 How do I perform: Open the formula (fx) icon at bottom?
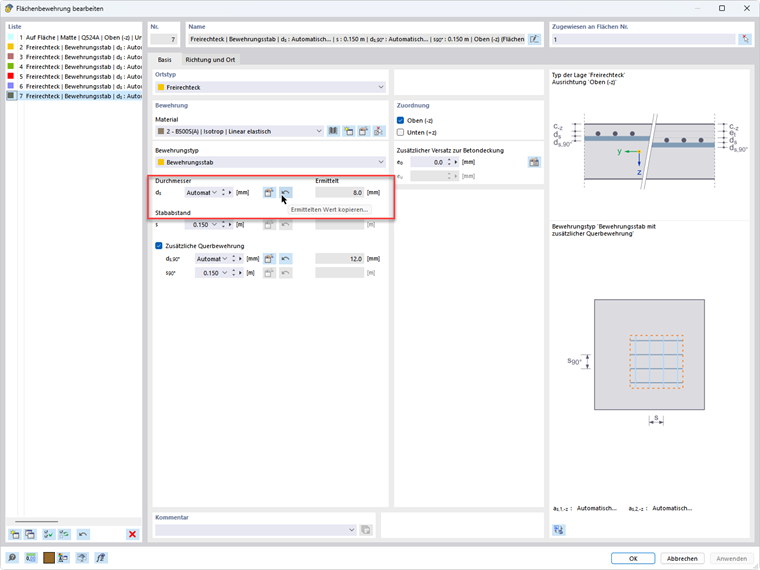(100, 558)
